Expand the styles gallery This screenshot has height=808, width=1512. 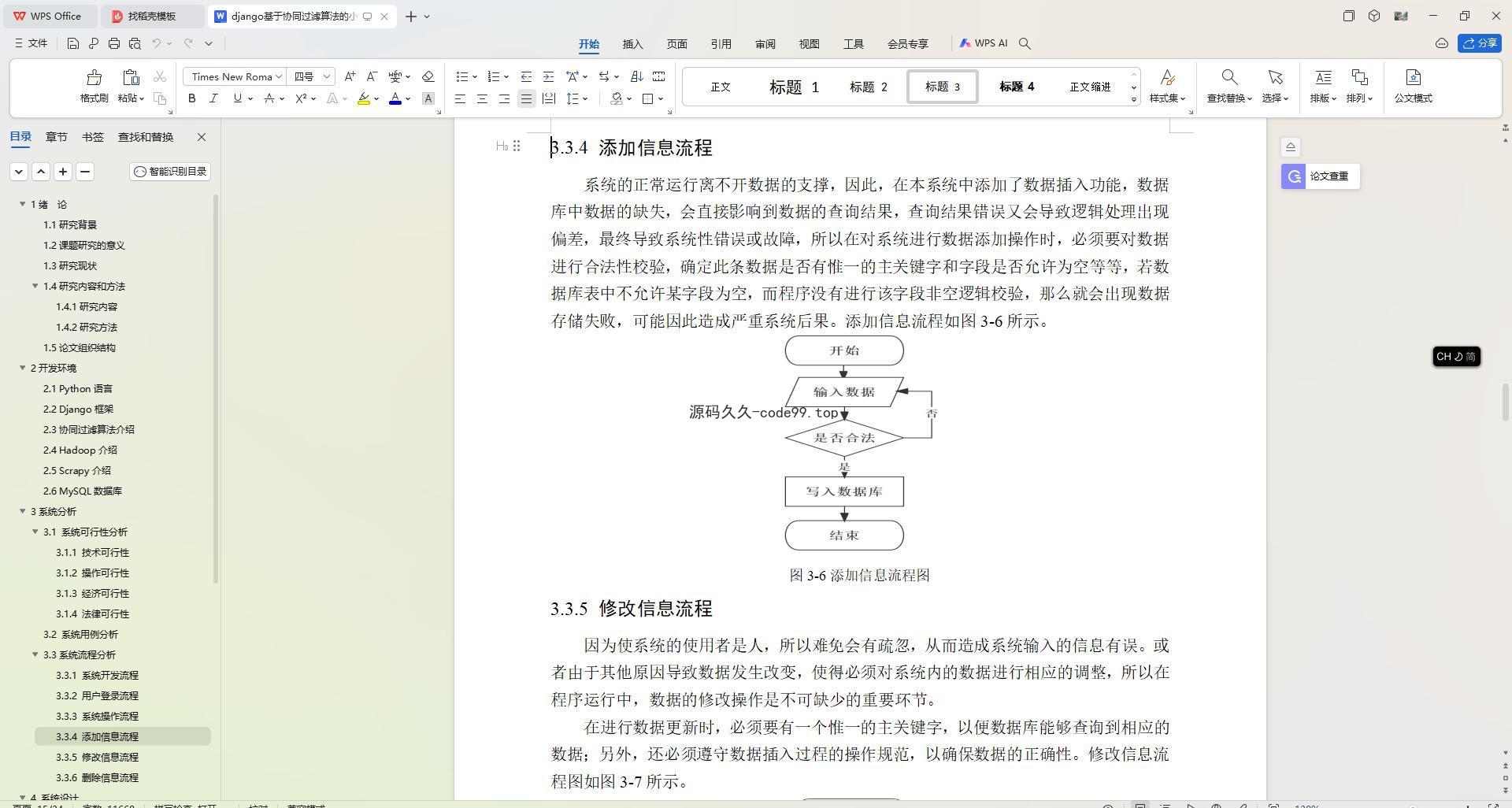click(x=1134, y=99)
